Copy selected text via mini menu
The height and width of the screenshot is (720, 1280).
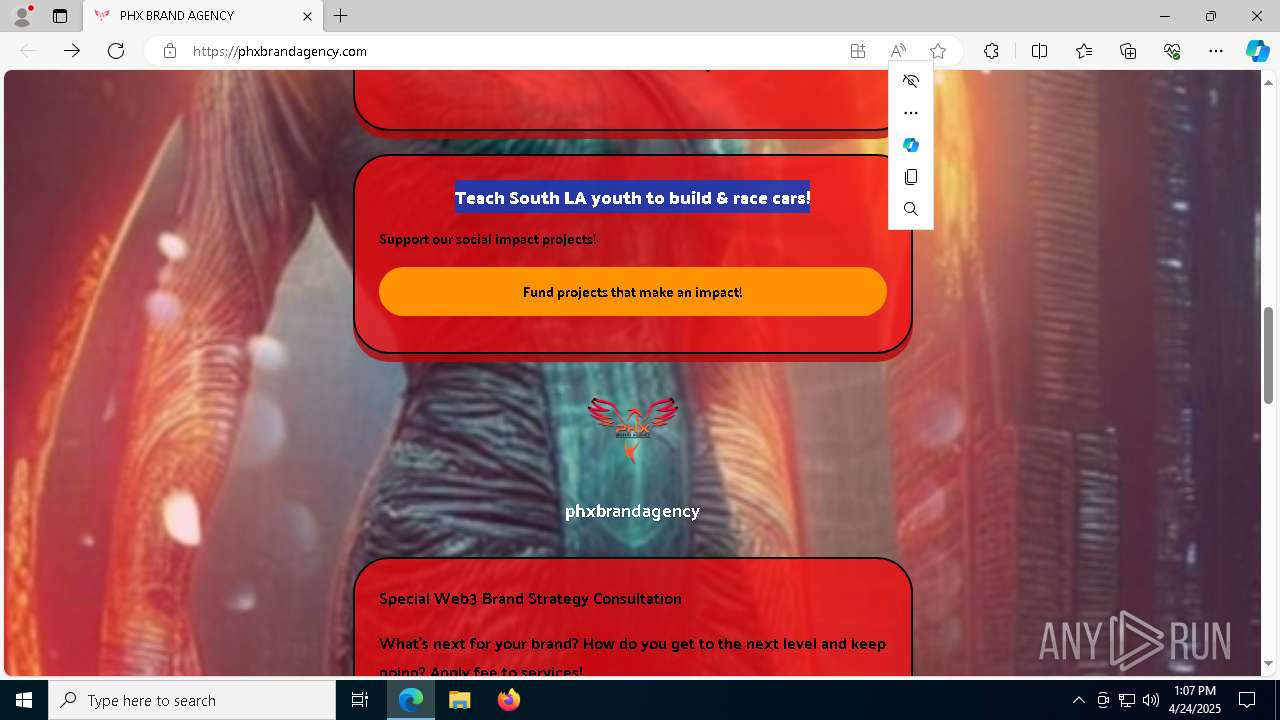[x=911, y=177]
